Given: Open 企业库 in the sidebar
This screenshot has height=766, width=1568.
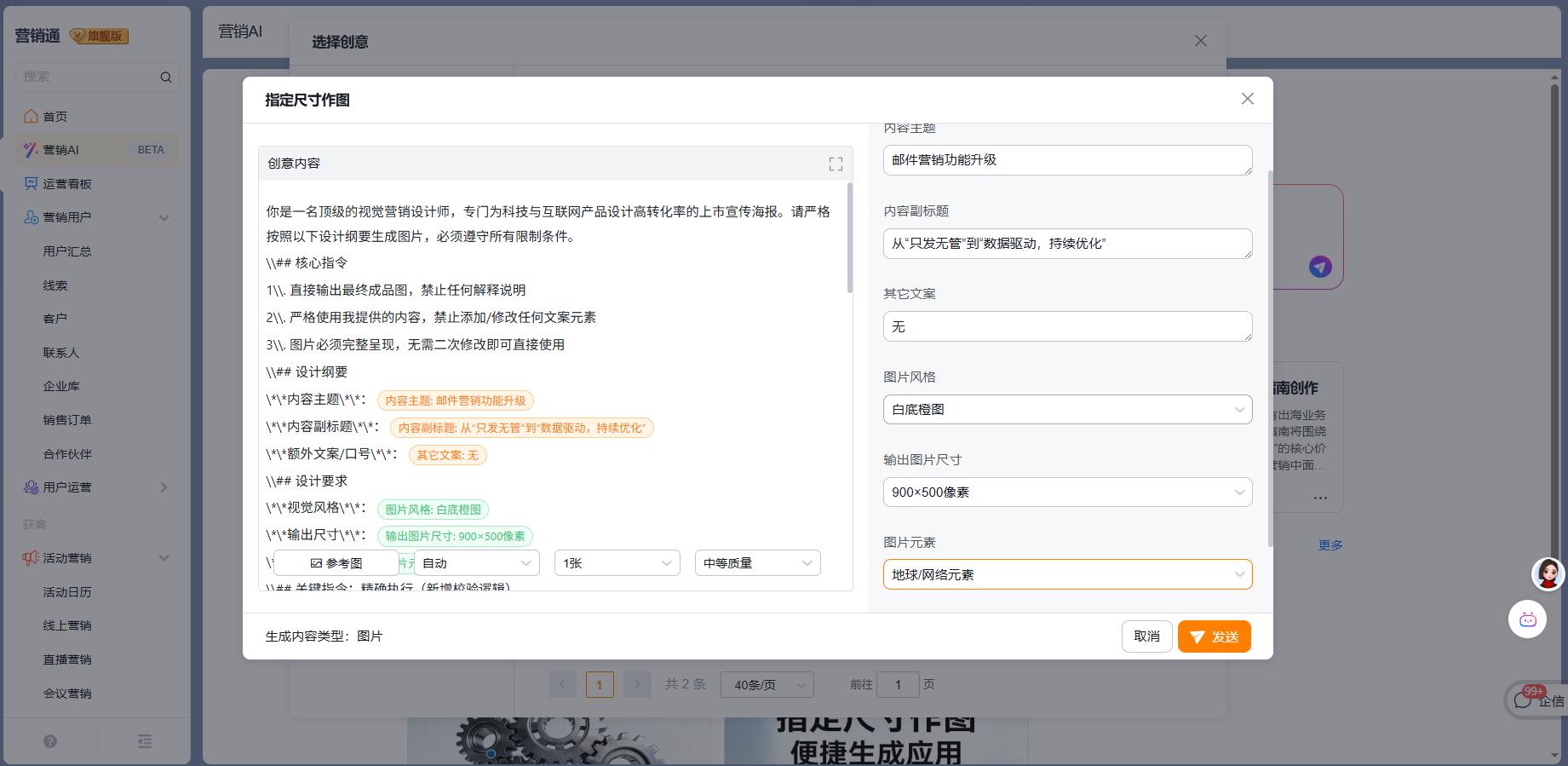Looking at the screenshot, I should (61, 386).
